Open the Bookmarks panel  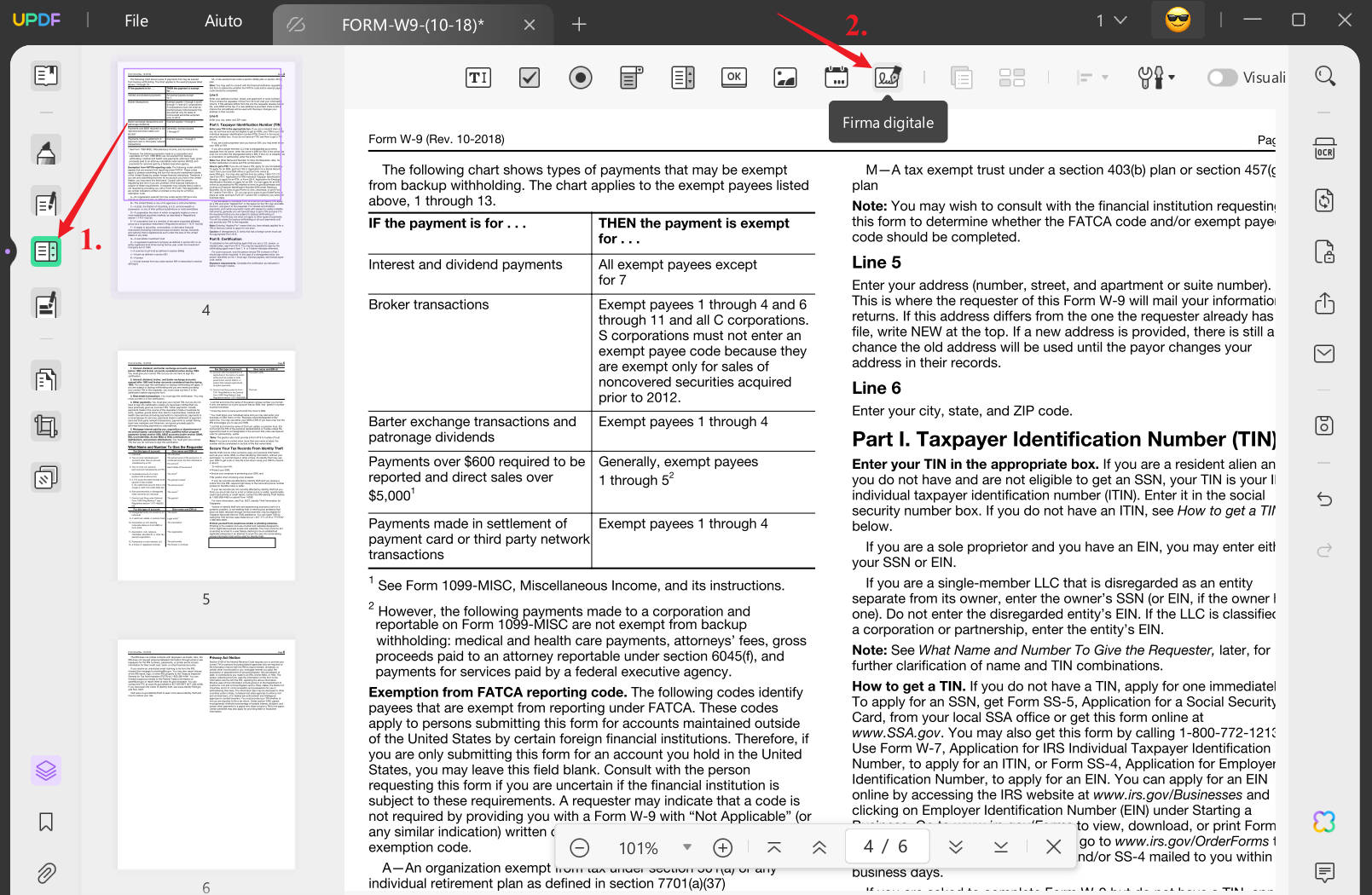(46, 822)
